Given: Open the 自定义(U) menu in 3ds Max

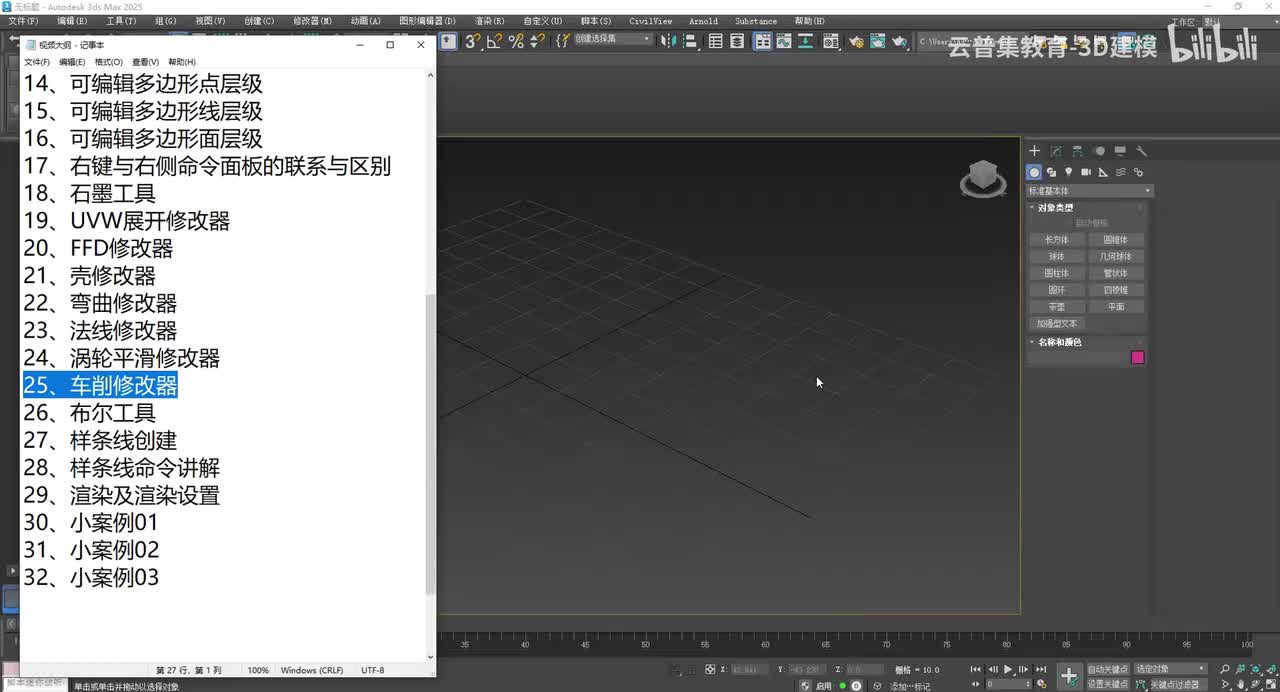Looking at the screenshot, I should click(542, 21).
